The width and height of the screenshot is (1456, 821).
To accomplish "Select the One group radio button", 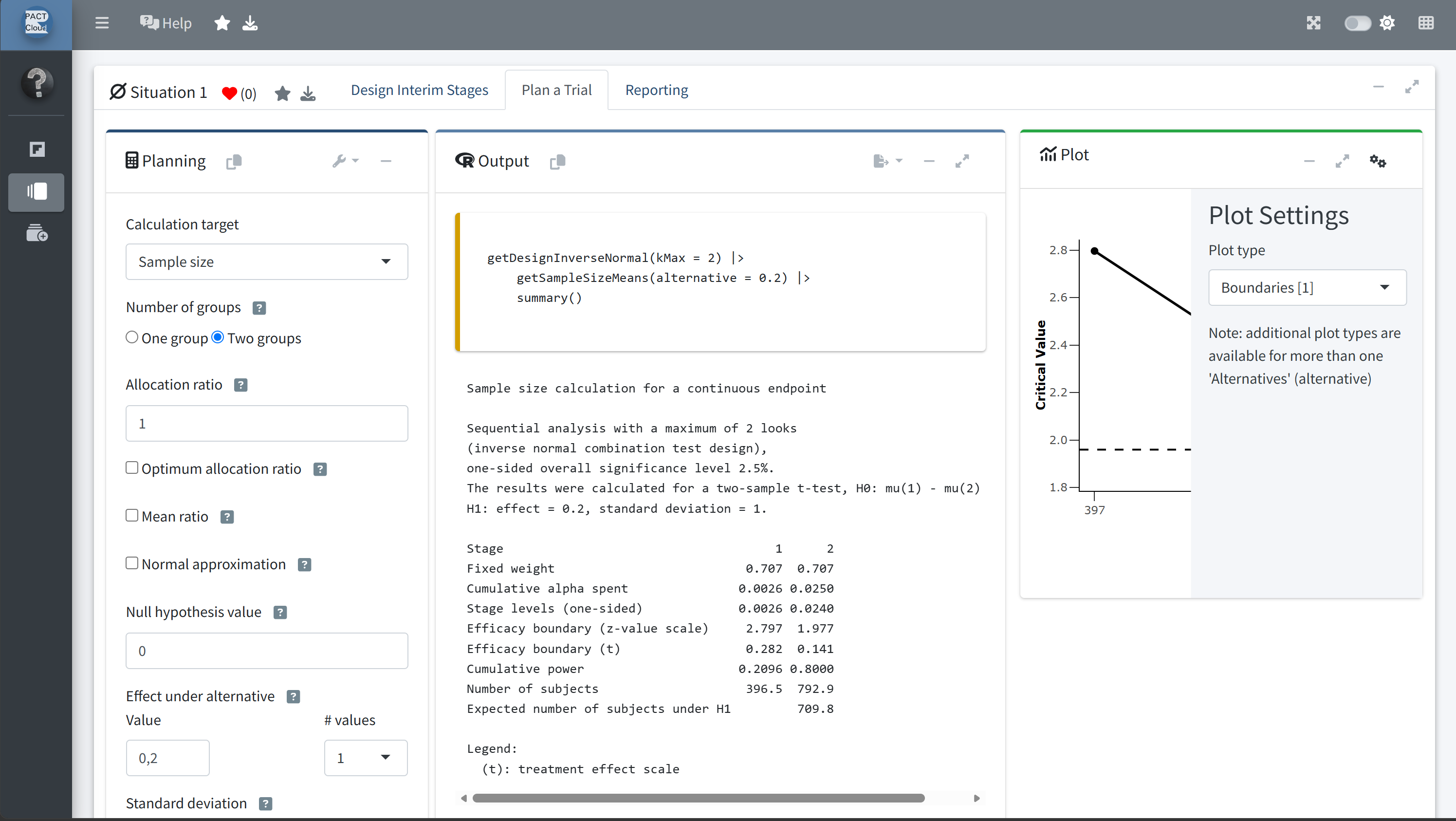I will tap(132, 337).
